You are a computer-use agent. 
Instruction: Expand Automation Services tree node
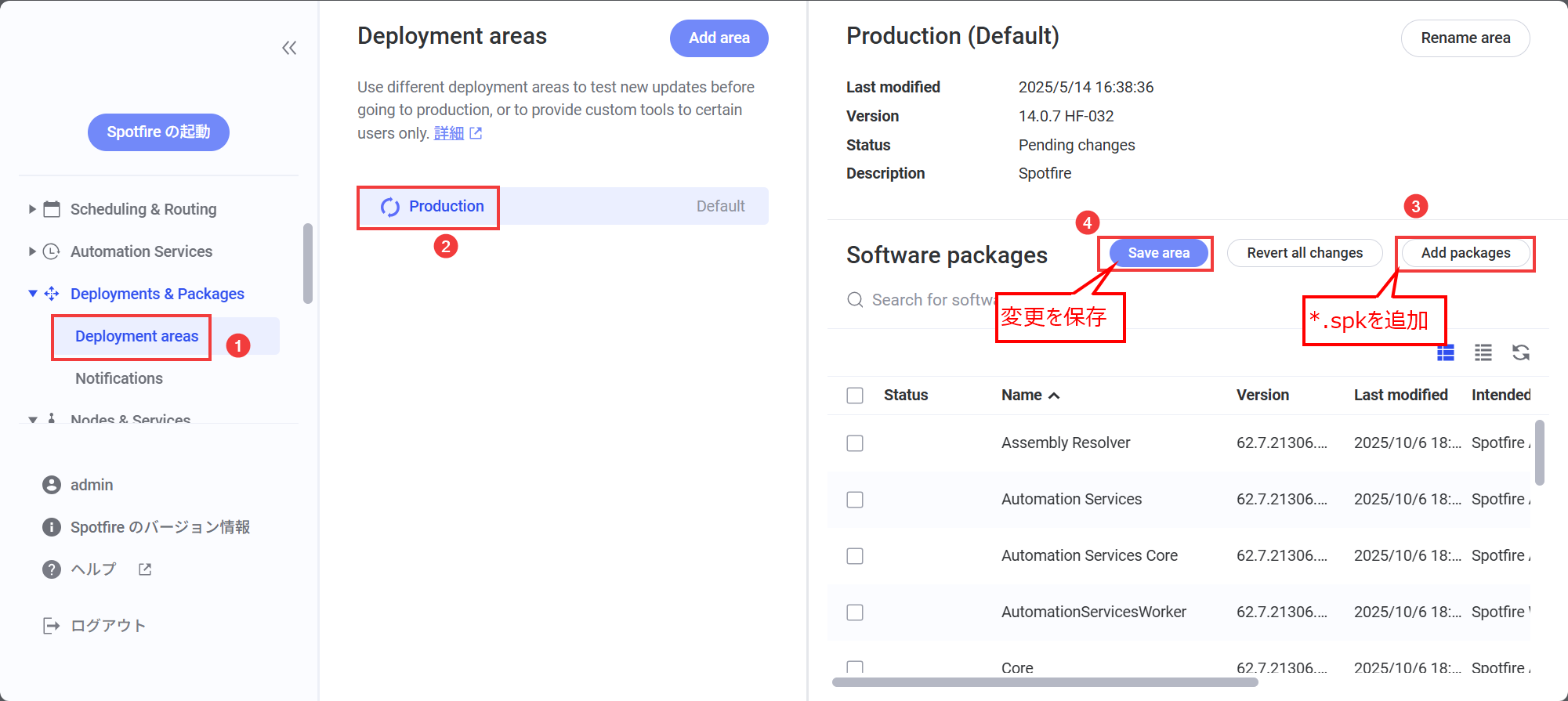[32, 251]
